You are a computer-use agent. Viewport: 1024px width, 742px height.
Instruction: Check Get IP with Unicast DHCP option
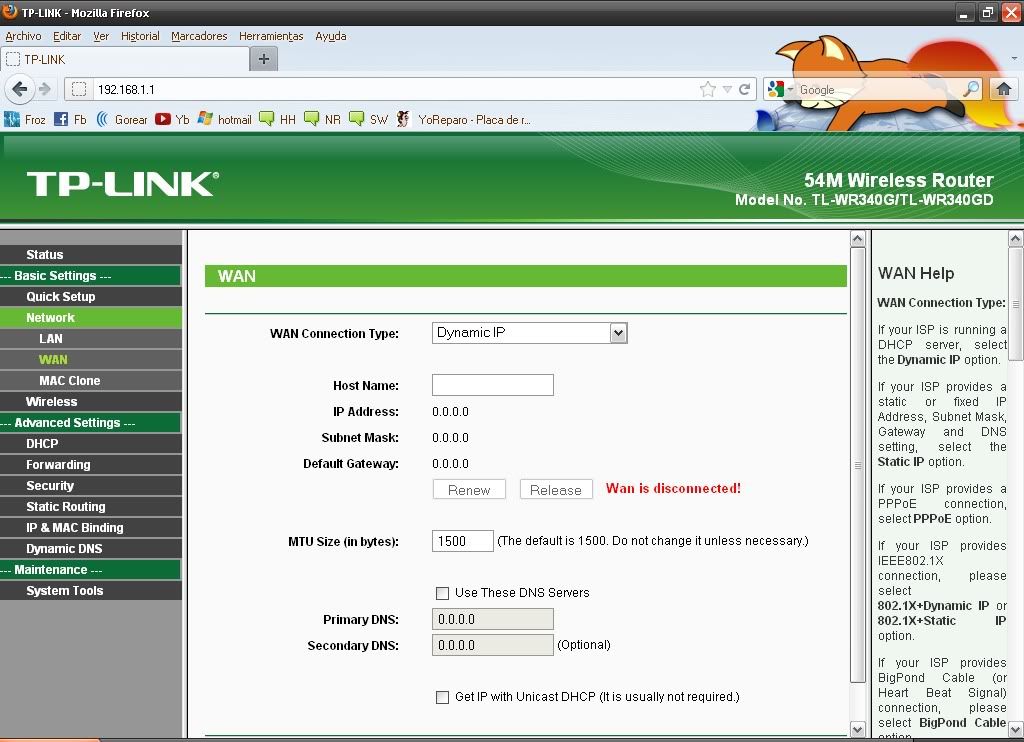(442, 697)
